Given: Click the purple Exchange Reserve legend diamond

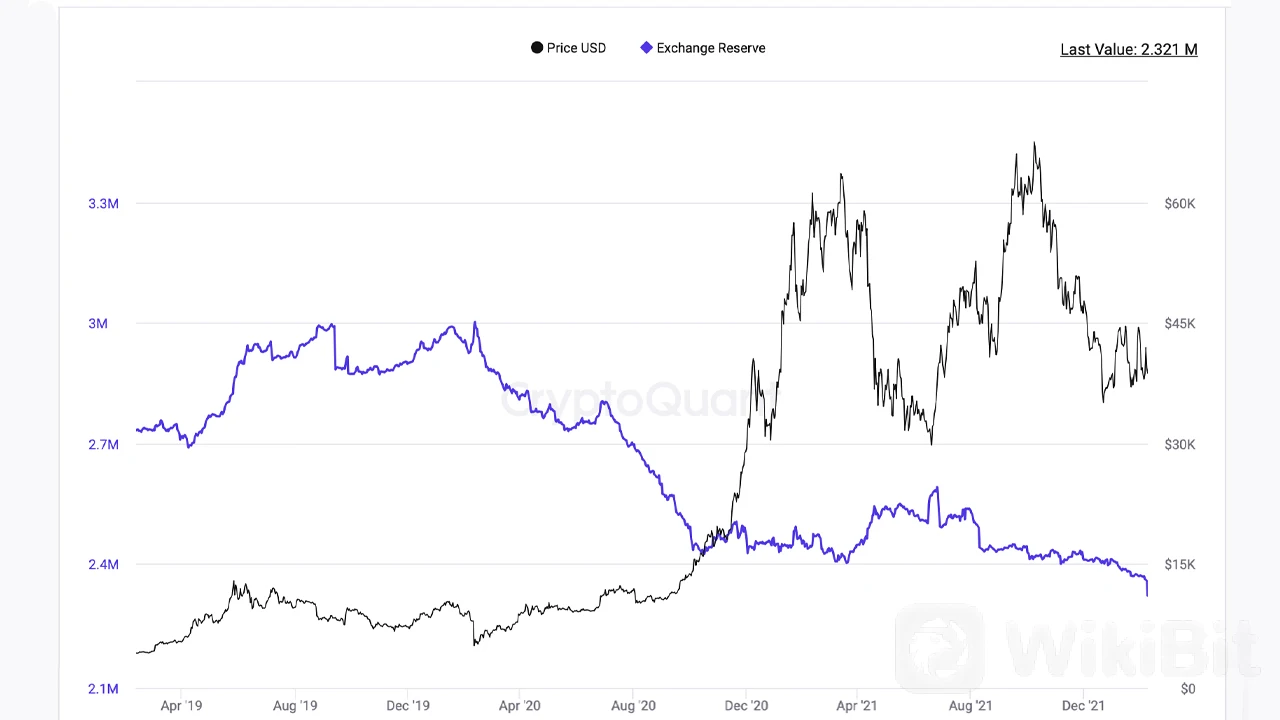Looking at the screenshot, I should (x=646, y=48).
